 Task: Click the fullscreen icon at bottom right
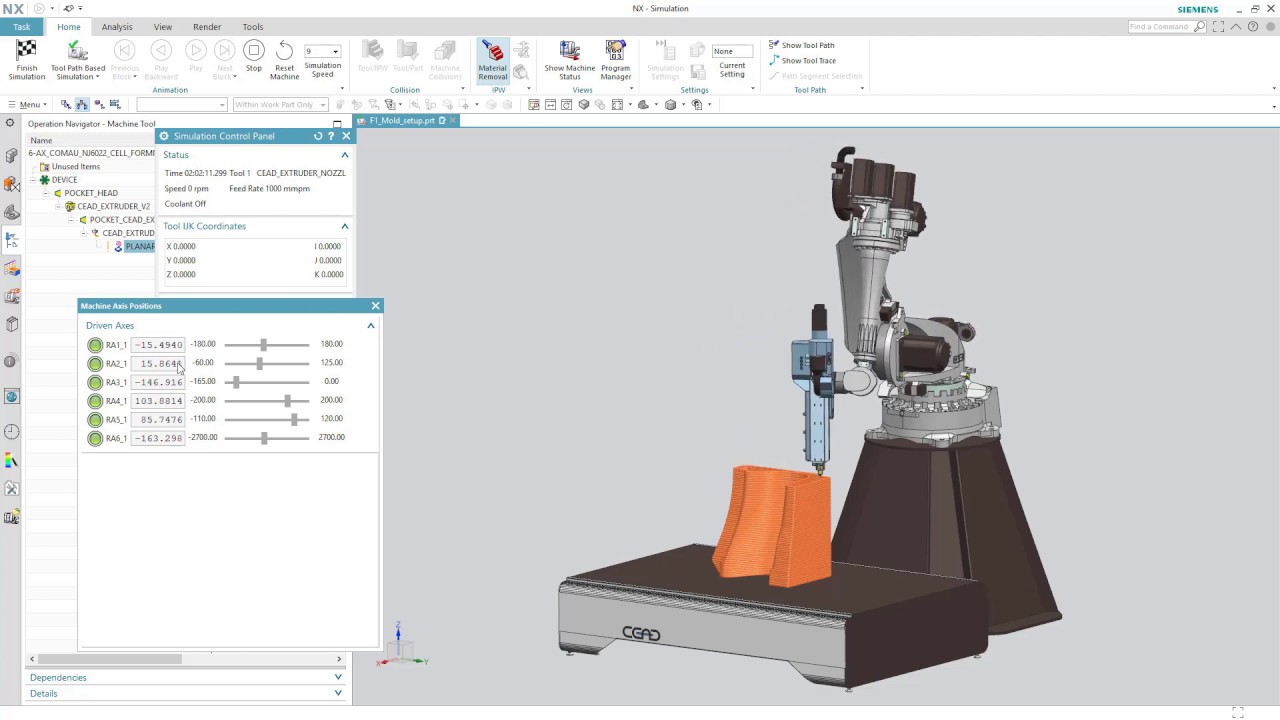[1238, 712]
